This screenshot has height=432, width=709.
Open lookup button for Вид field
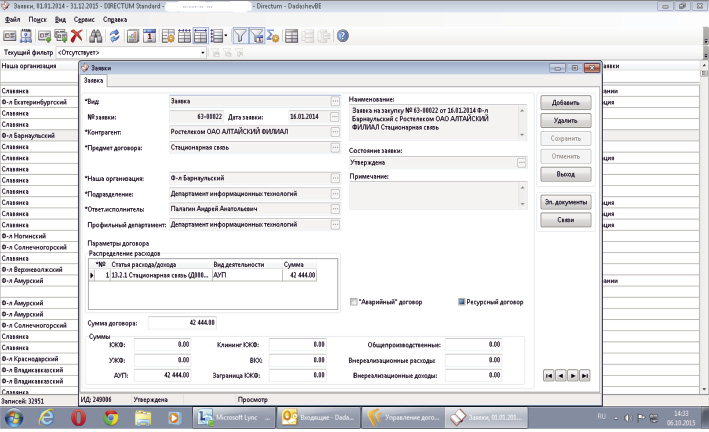[335, 101]
